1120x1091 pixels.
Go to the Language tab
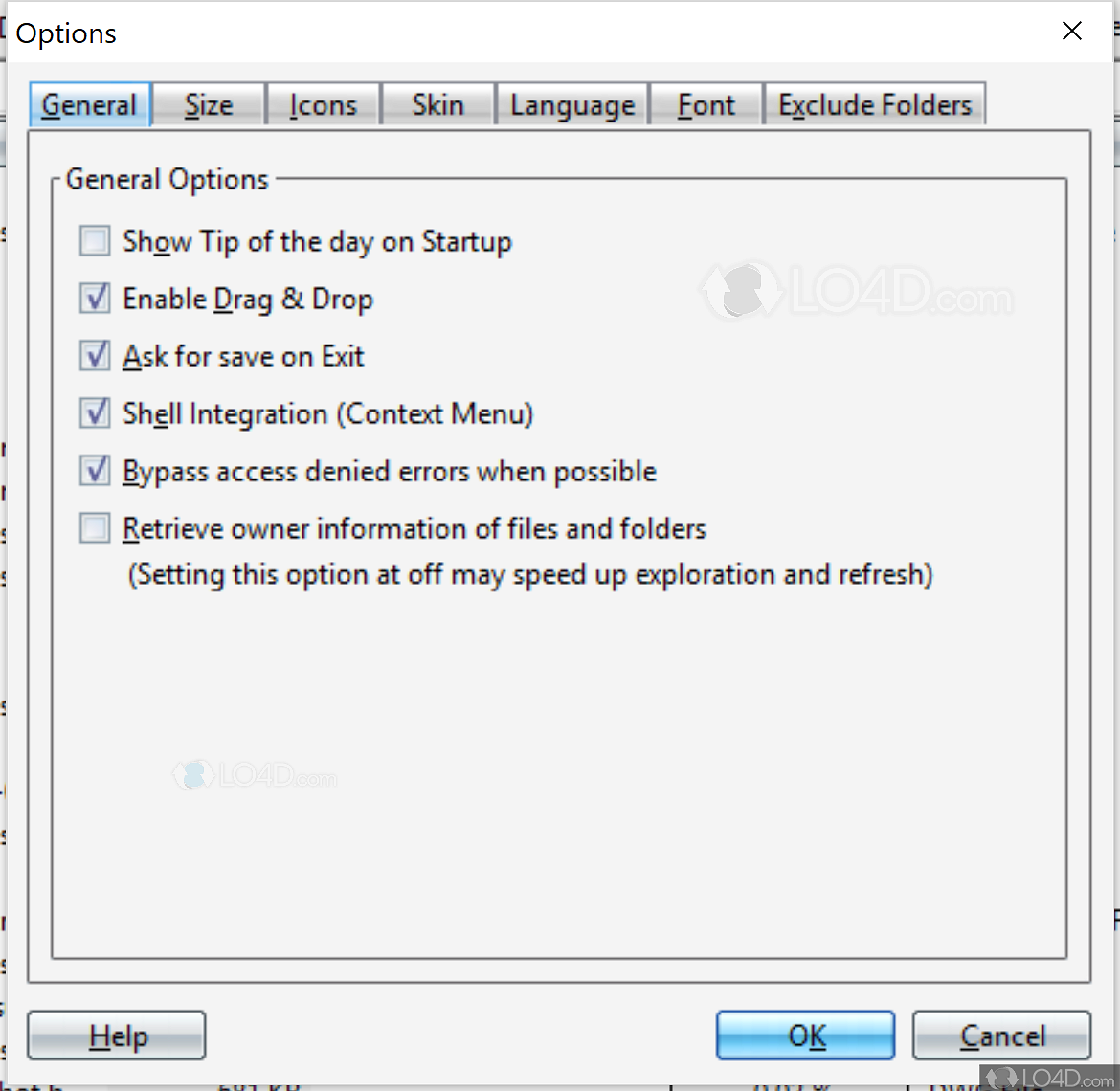[x=571, y=105]
